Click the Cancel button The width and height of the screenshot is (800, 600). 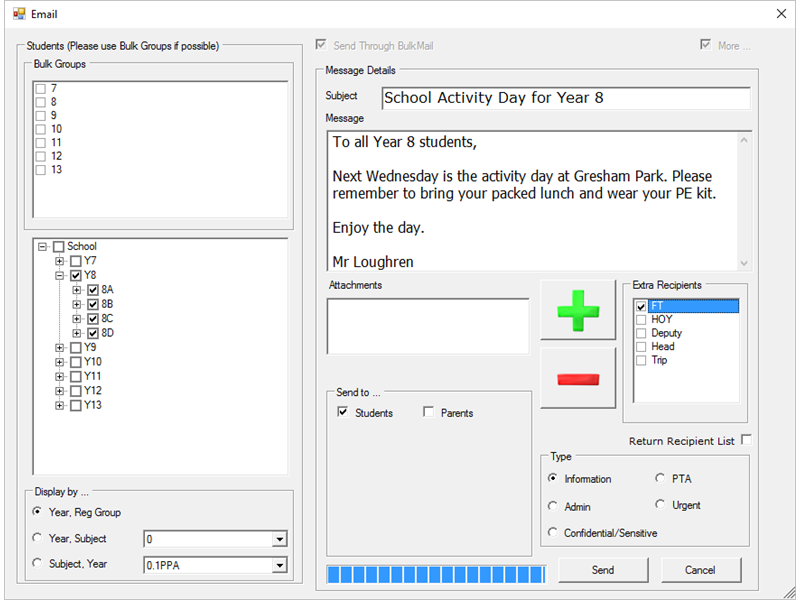700,570
